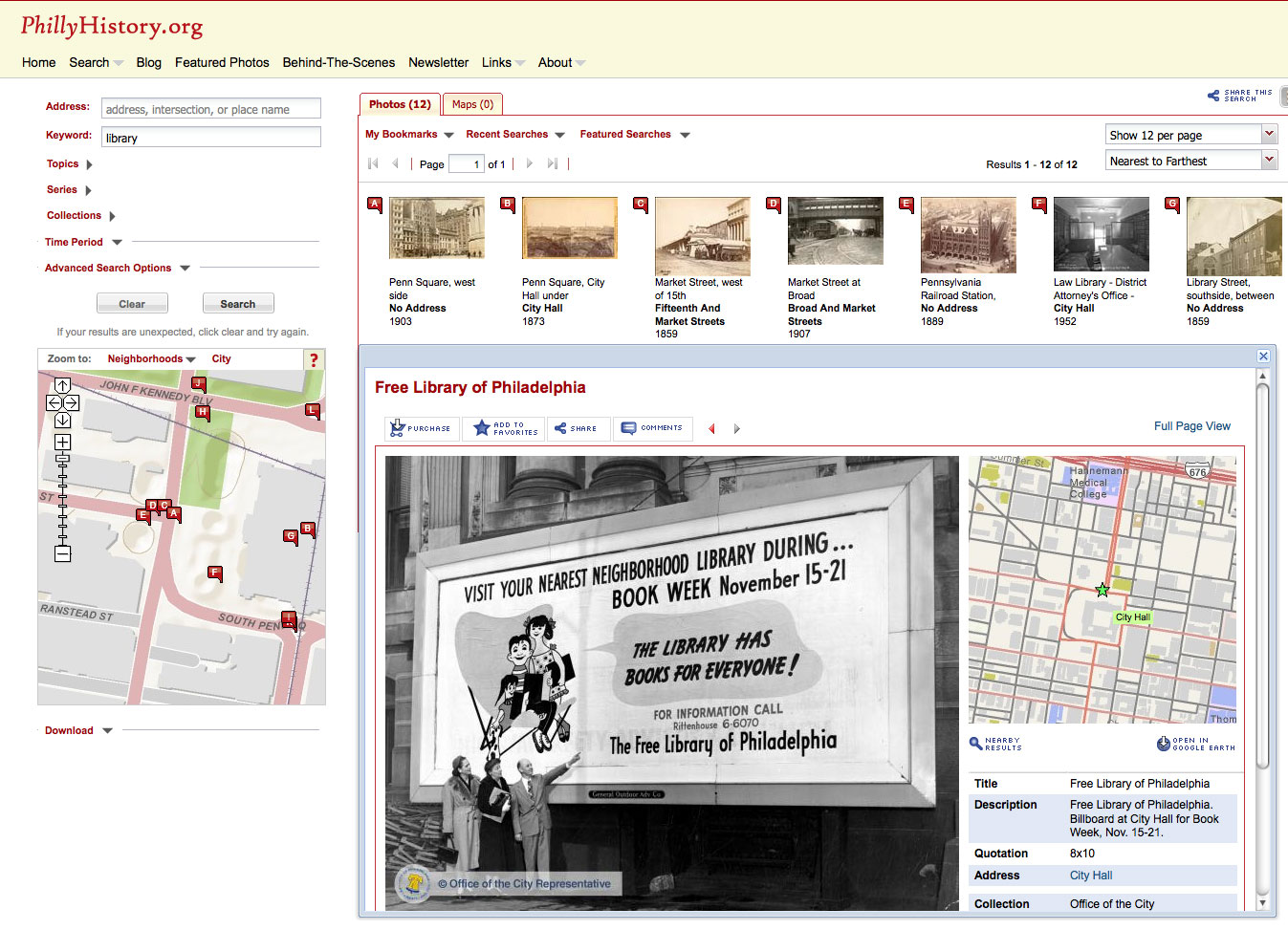The width and height of the screenshot is (1288, 930).
Task: Zoom out on the search map
Action: (62, 553)
